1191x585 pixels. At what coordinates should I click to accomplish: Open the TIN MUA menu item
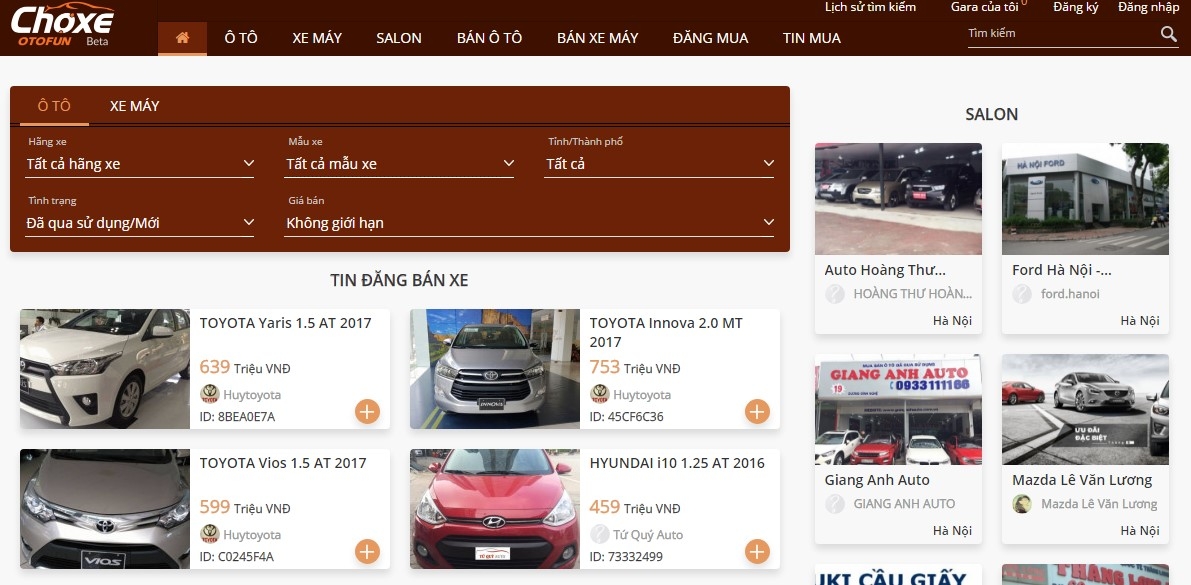click(812, 38)
